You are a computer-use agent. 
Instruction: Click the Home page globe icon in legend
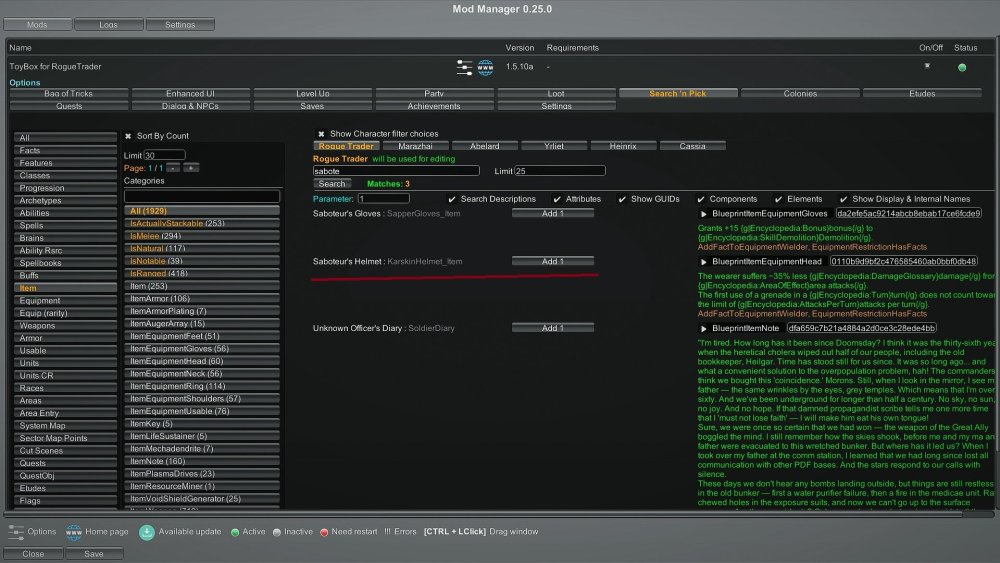point(74,532)
